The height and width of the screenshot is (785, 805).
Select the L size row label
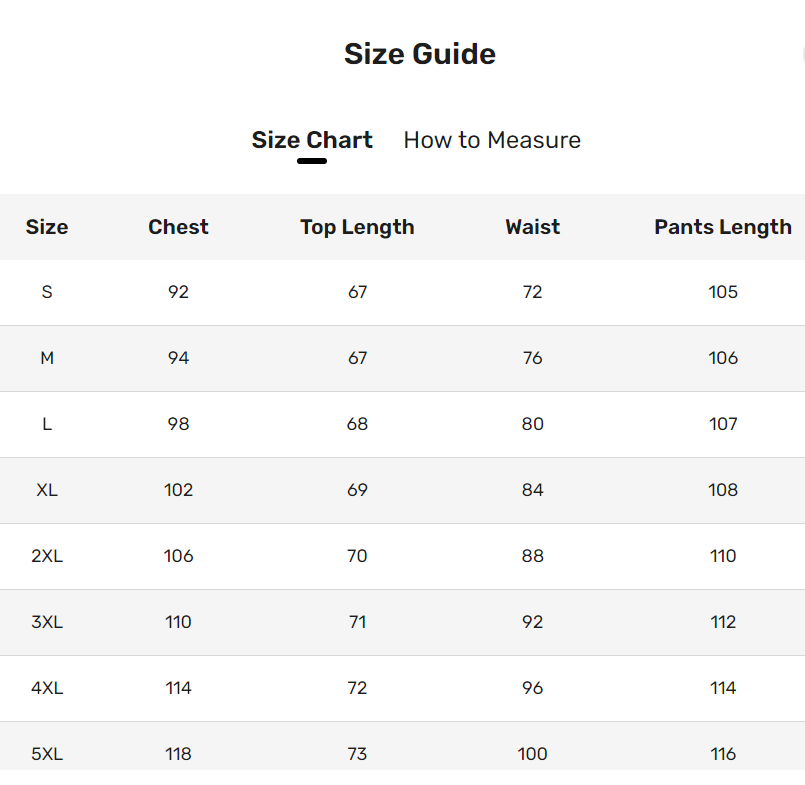47,424
